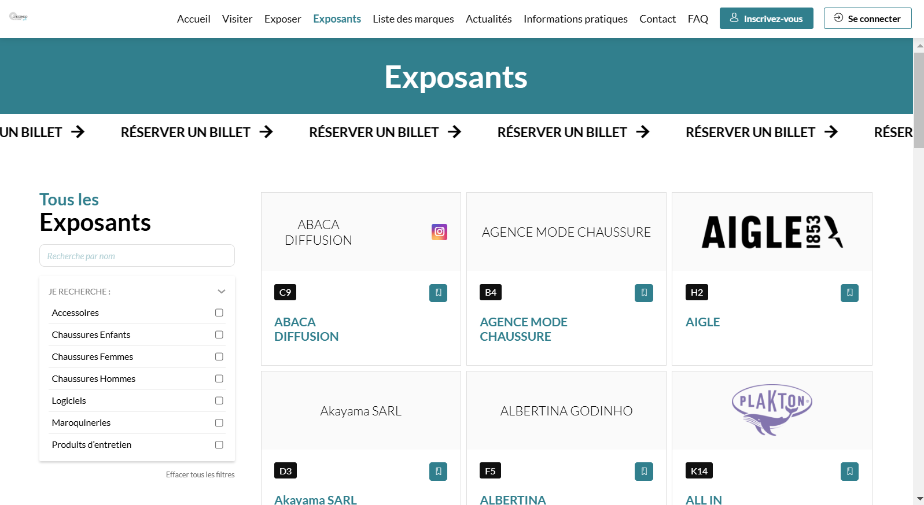Bookmark the AIGLE exhibitor
This screenshot has height=505, width=924.
[x=849, y=293]
